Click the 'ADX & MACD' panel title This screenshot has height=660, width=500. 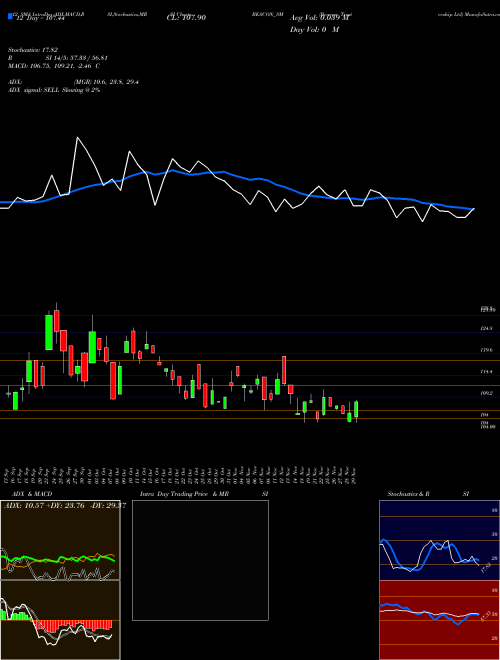[32, 494]
